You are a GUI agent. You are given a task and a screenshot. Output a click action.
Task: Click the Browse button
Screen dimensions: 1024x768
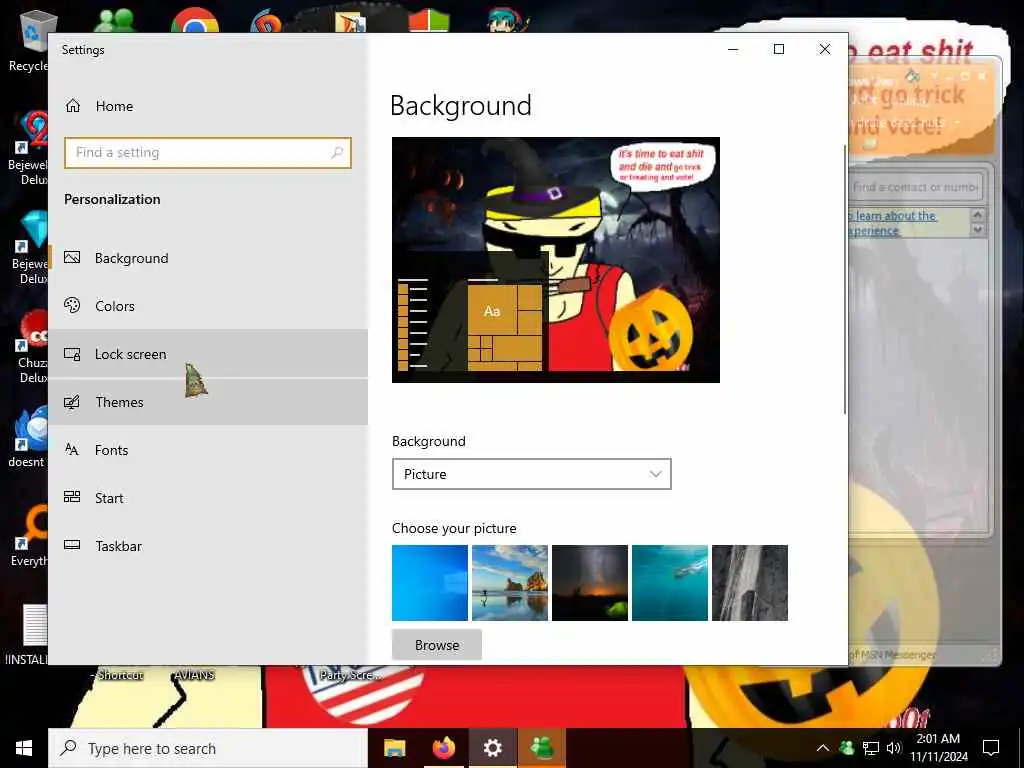(437, 645)
